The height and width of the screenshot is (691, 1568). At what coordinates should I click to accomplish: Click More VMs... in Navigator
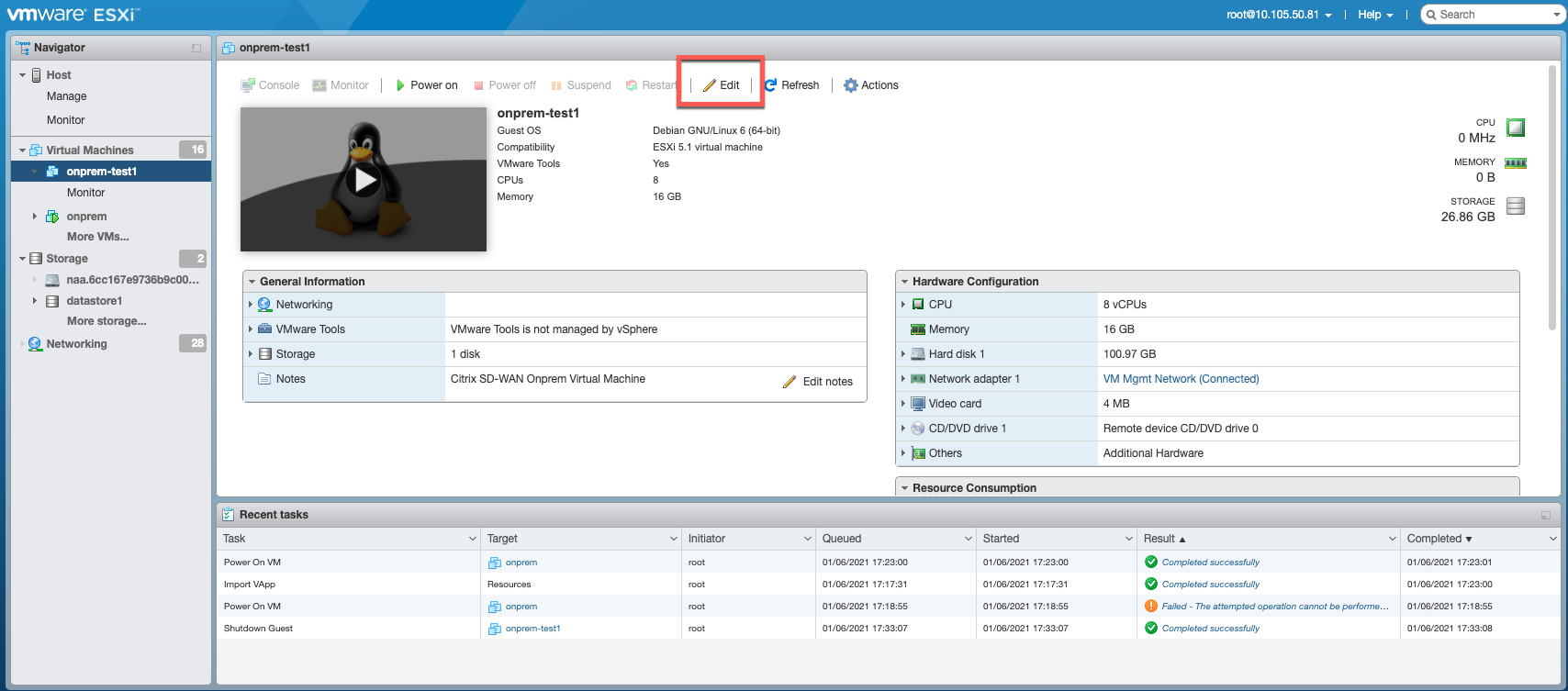click(98, 237)
